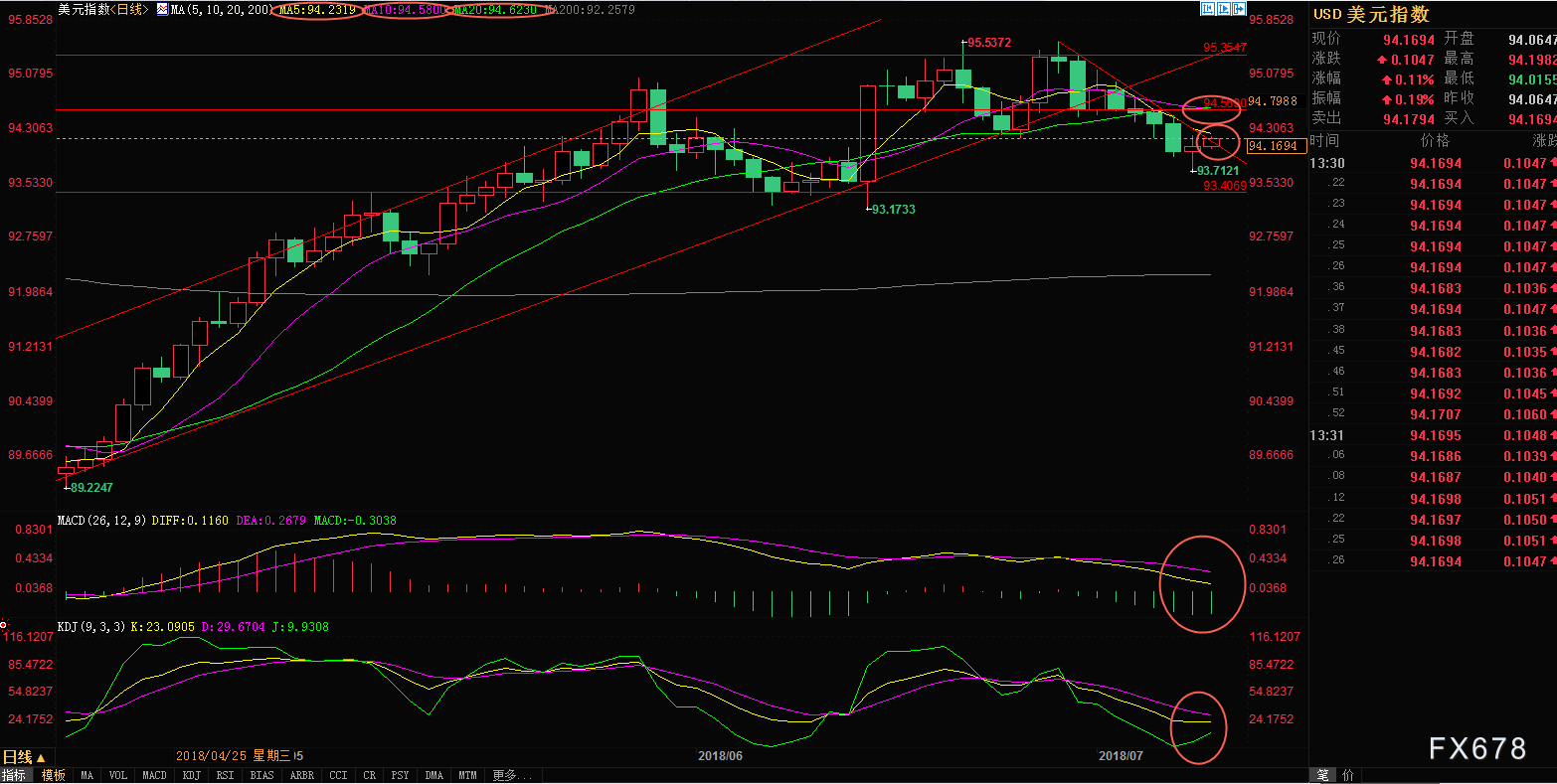Click the 最低 value 94.0155
Viewport: 1557px width, 784px height.
[x=1532, y=79]
